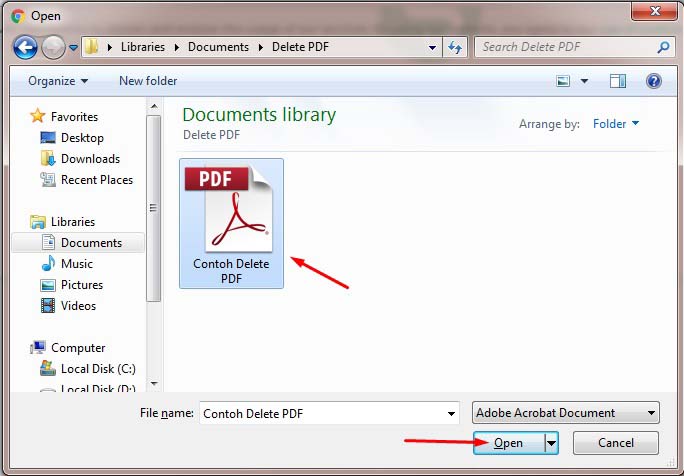
Task: Click the help question mark icon
Action: click(653, 81)
